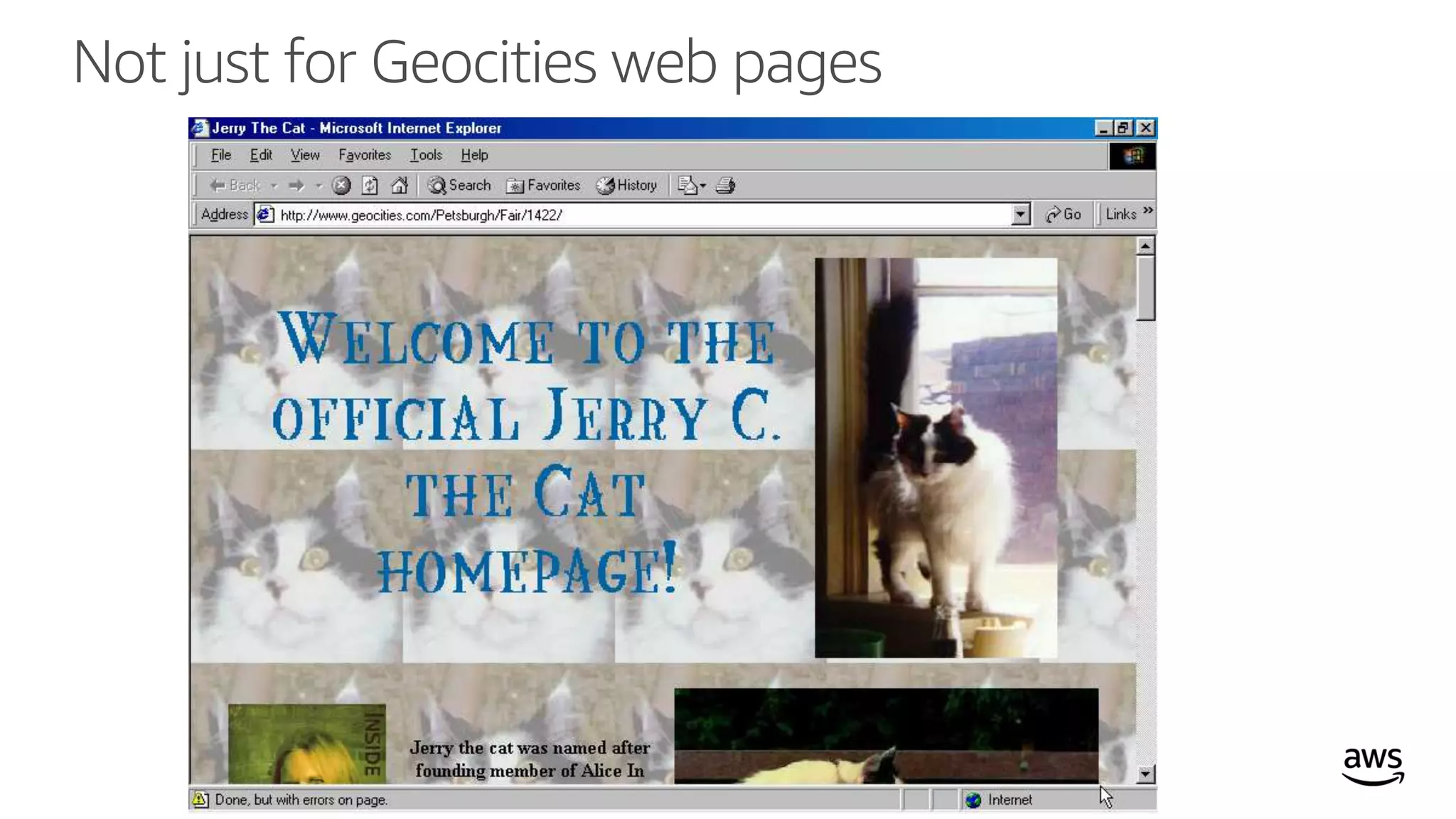Image resolution: width=1456 pixels, height=819 pixels.
Task: Click the Internet Explorer title bar icon
Action: 200,128
